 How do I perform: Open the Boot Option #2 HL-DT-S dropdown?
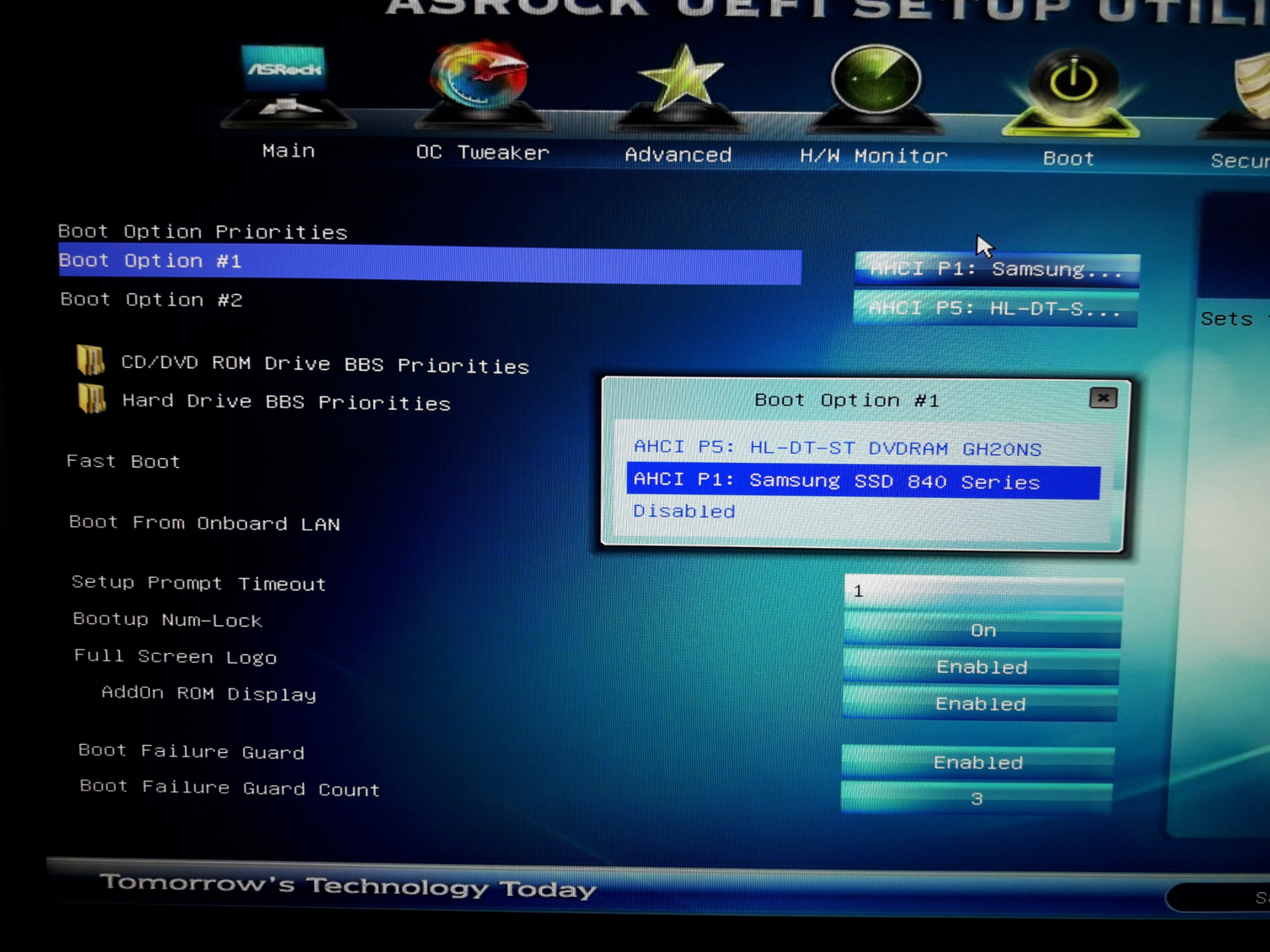[996, 309]
